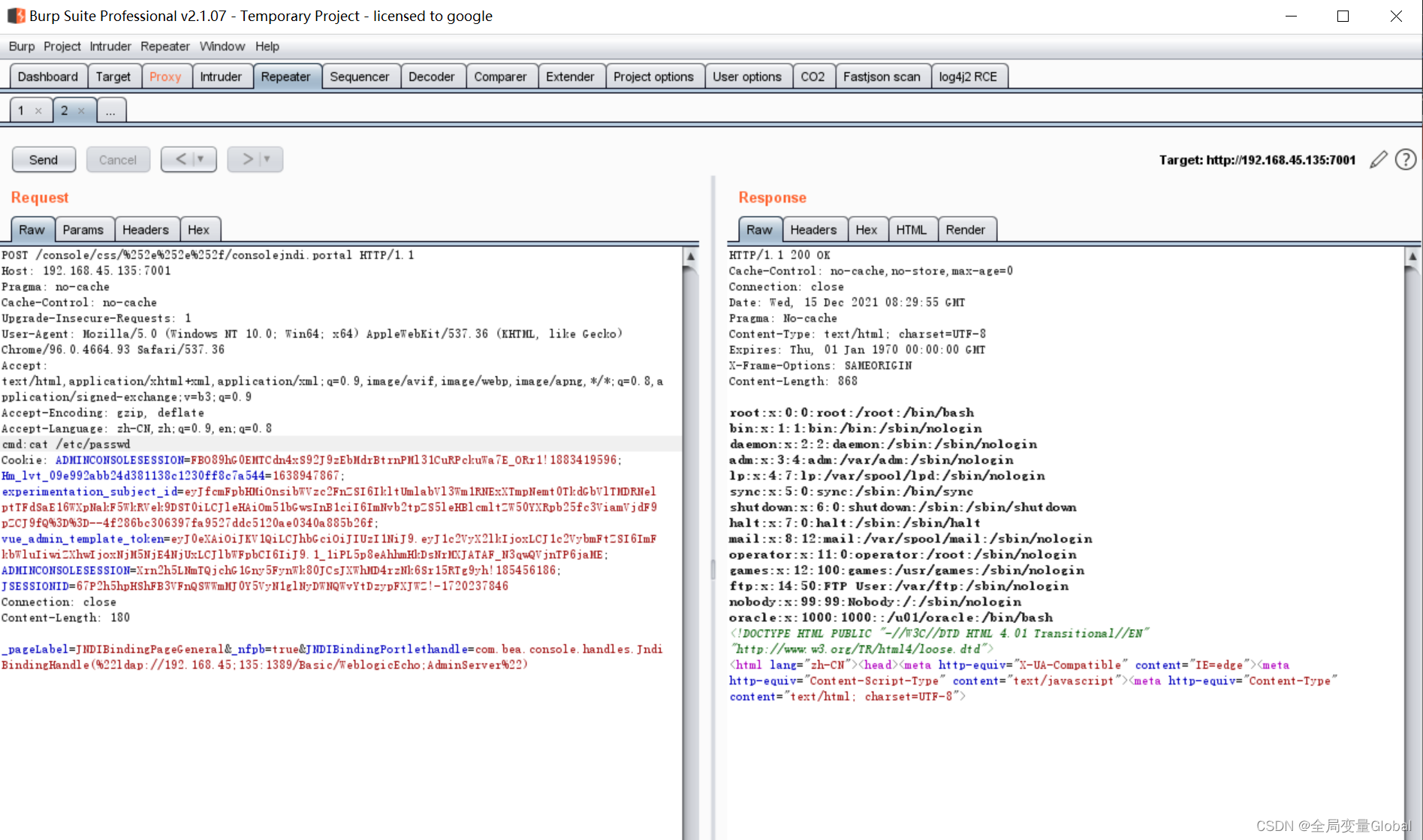Click the 'root:x:0:0:root' output line
The height and width of the screenshot is (840, 1423).
point(852,413)
